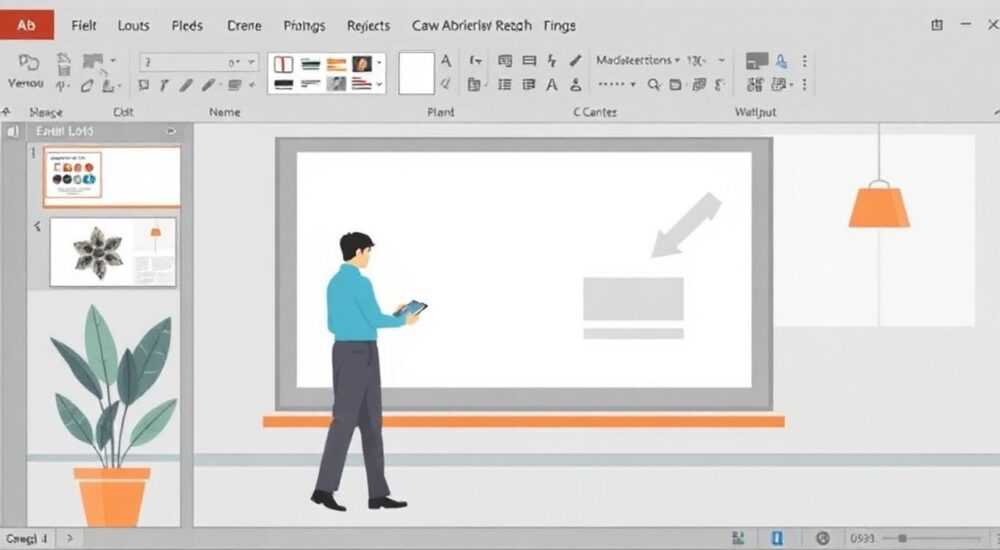The image size is (1000, 550).
Task: Click the Venou button in the ribbon
Action: click(x=26, y=71)
